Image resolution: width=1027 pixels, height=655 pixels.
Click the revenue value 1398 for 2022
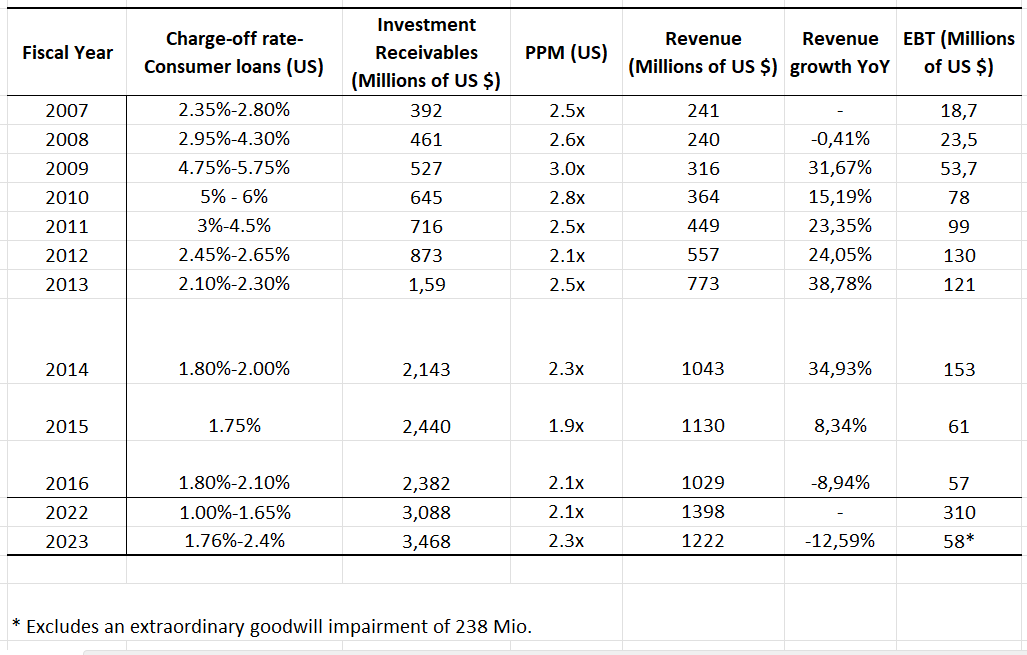click(703, 512)
